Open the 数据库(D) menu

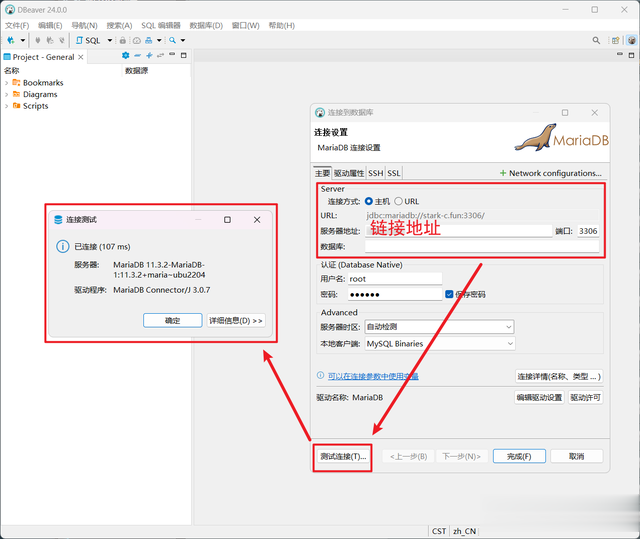206,25
